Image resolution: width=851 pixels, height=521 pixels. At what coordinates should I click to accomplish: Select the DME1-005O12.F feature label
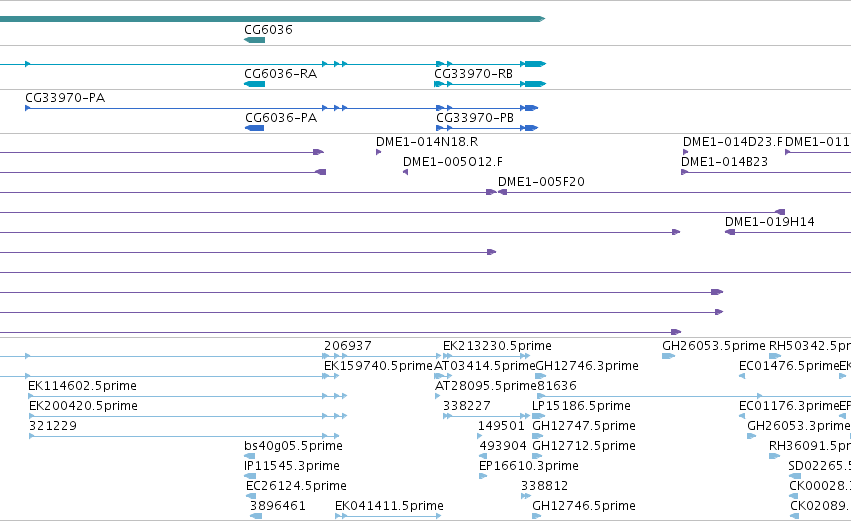click(x=453, y=162)
